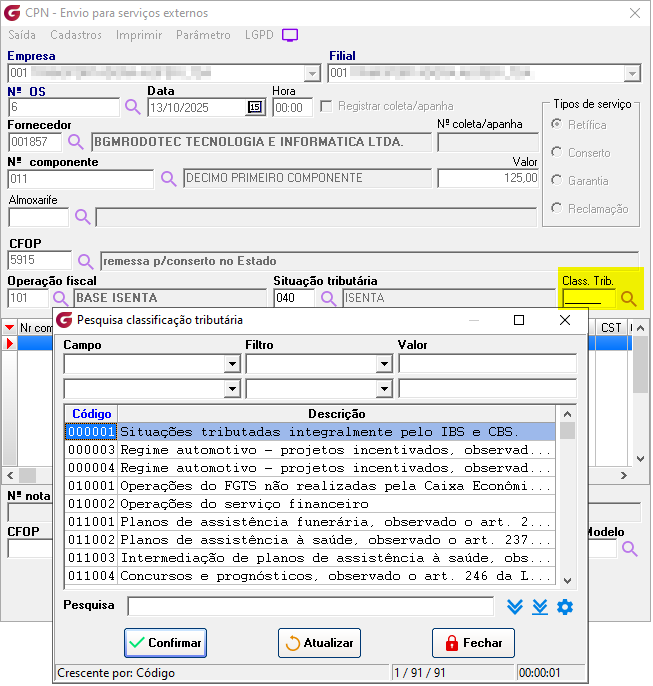
Task: Close the Pesquisa classificação tributária dialog
Action: click(565, 320)
